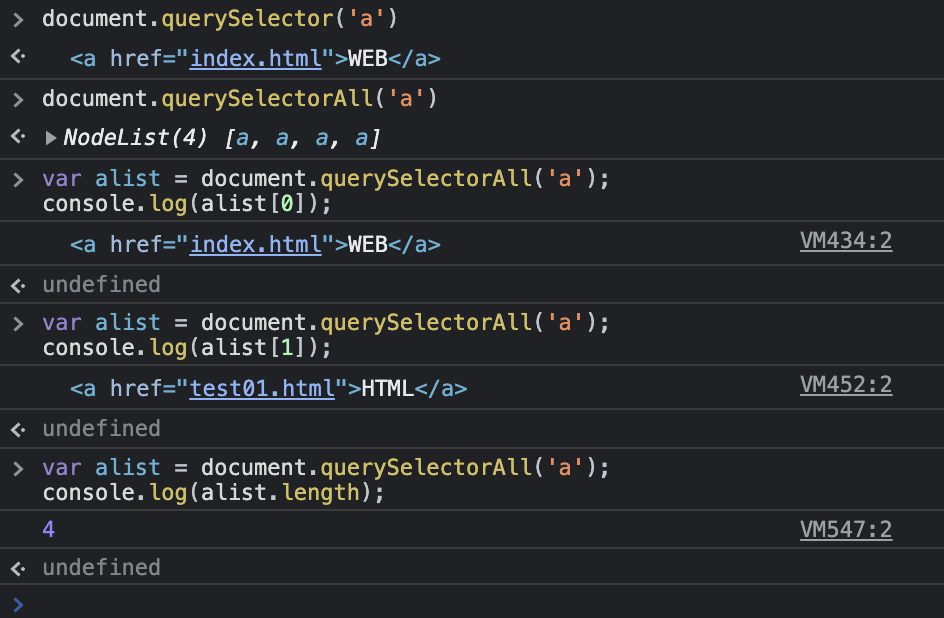Click the VM434:2 source location link
The height and width of the screenshot is (618, 944).
coord(846,240)
